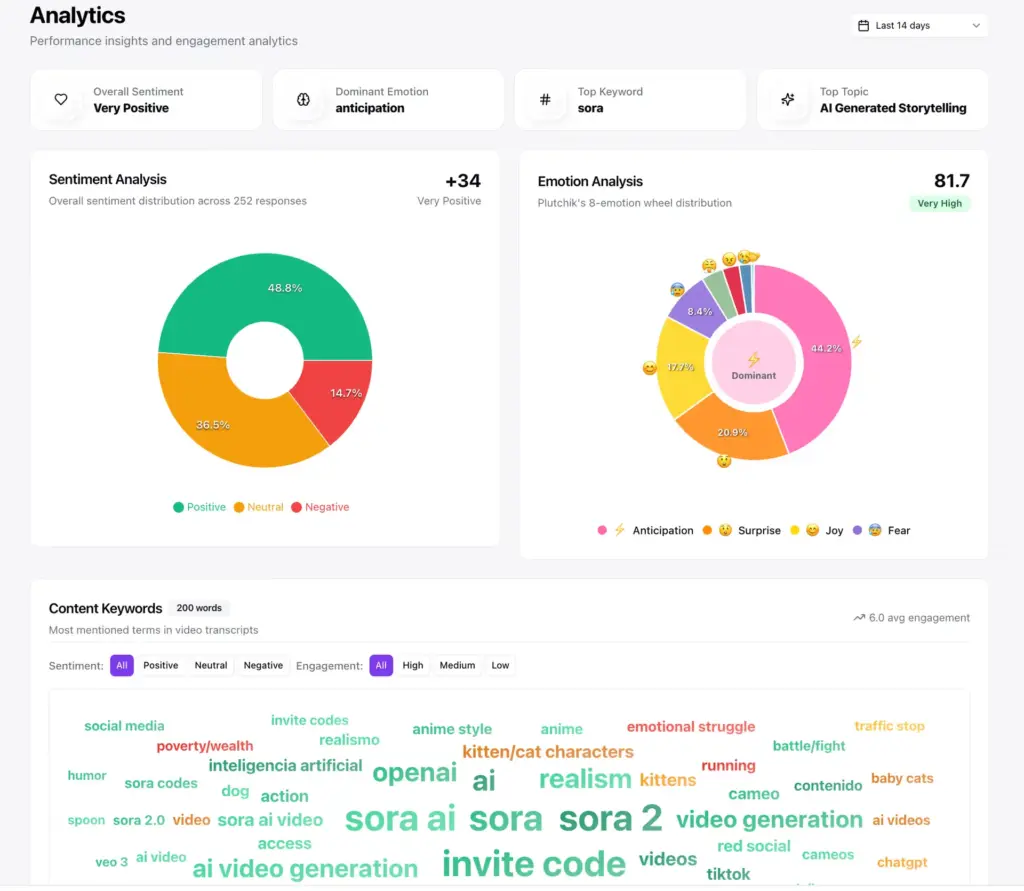1024x891 pixels.
Task: Select the Negative sentiment filter
Action: tap(263, 665)
